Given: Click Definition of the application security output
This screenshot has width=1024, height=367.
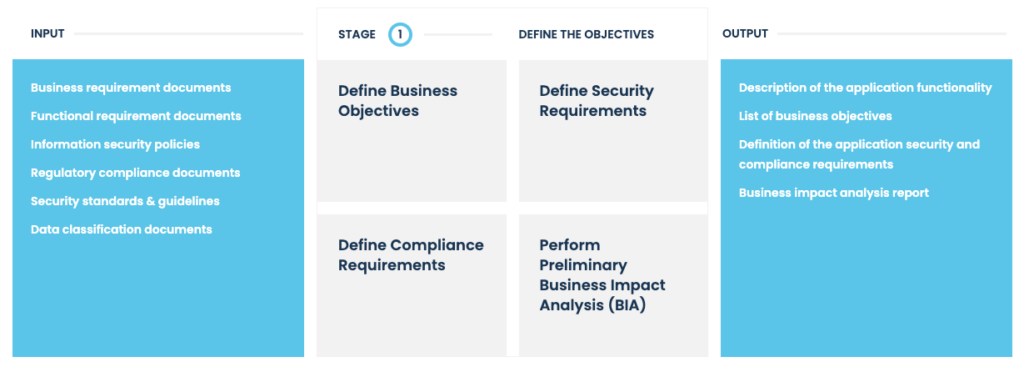Looking at the screenshot, I should (x=859, y=154).
